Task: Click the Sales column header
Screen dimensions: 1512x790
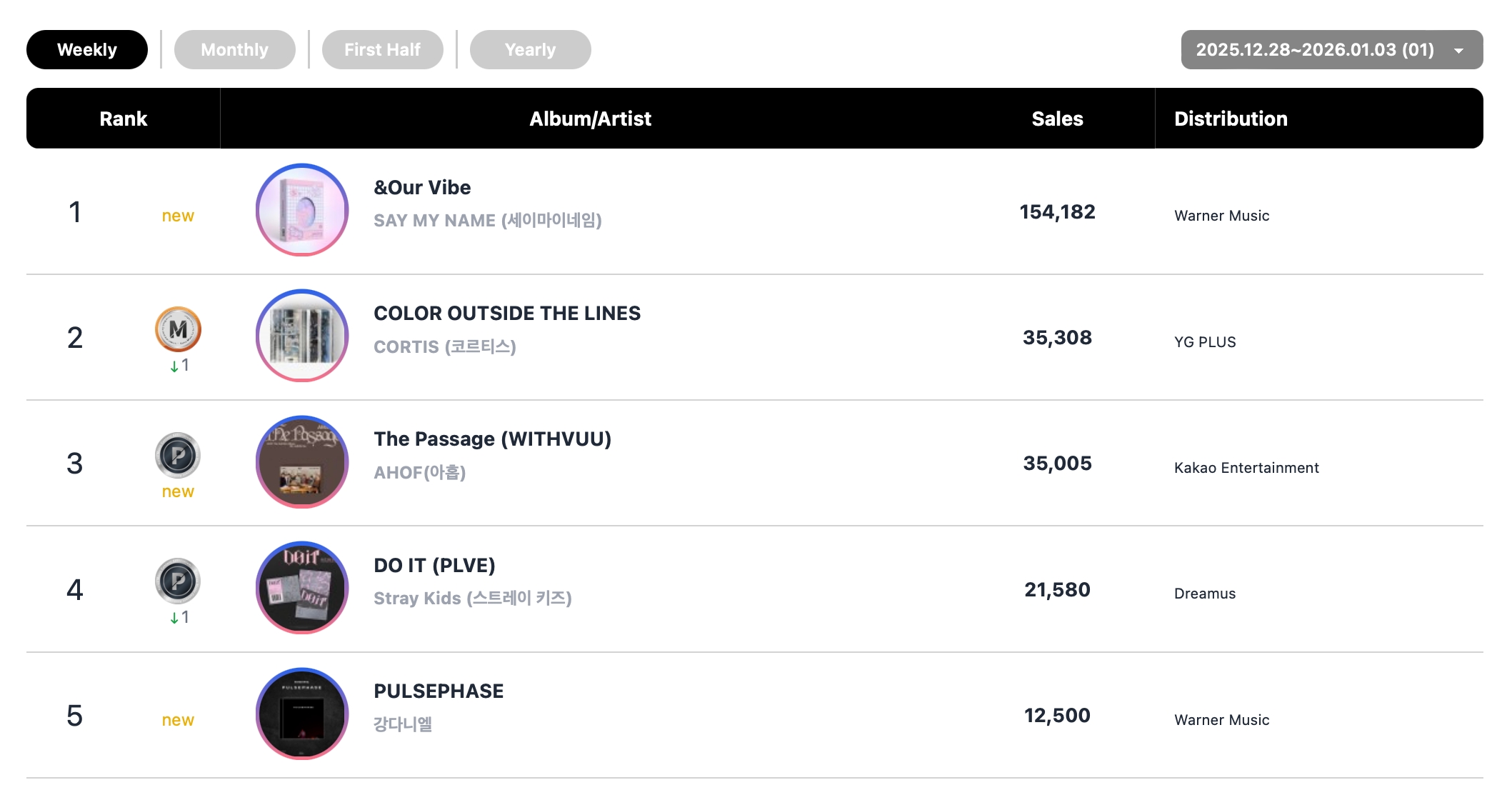Action: point(1057,119)
